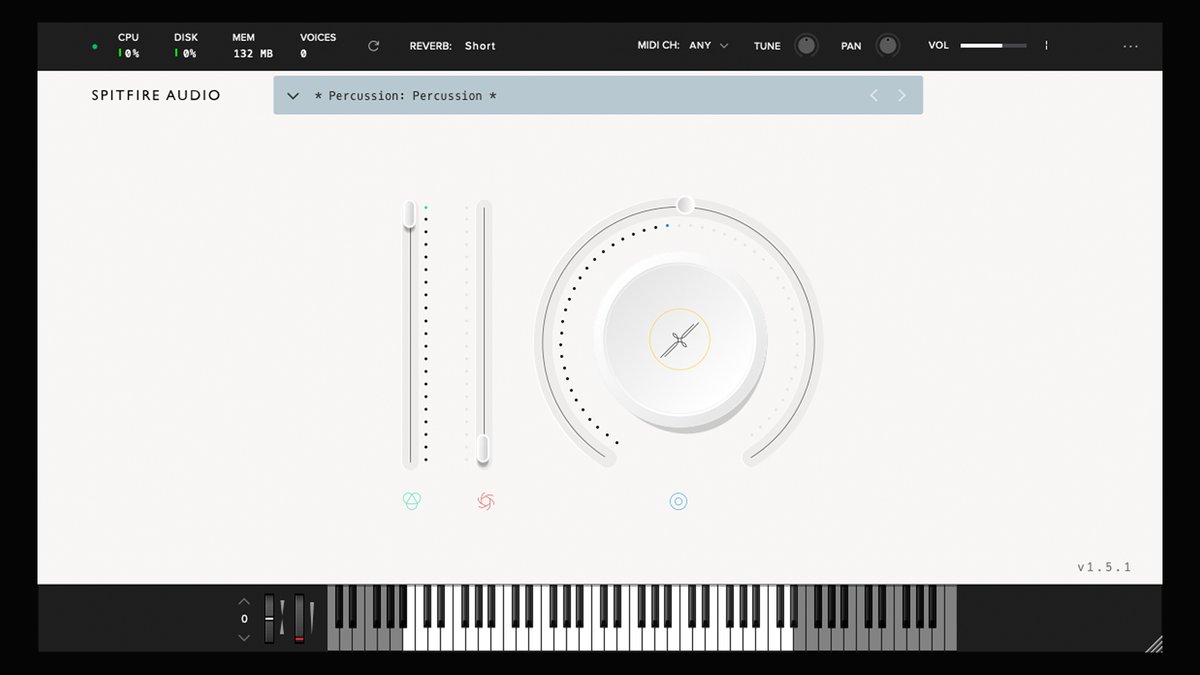This screenshot has width=1200, height=675.
Task: Click the blue Reverb circle icon below the knob
Action: [x=679, y=501]
